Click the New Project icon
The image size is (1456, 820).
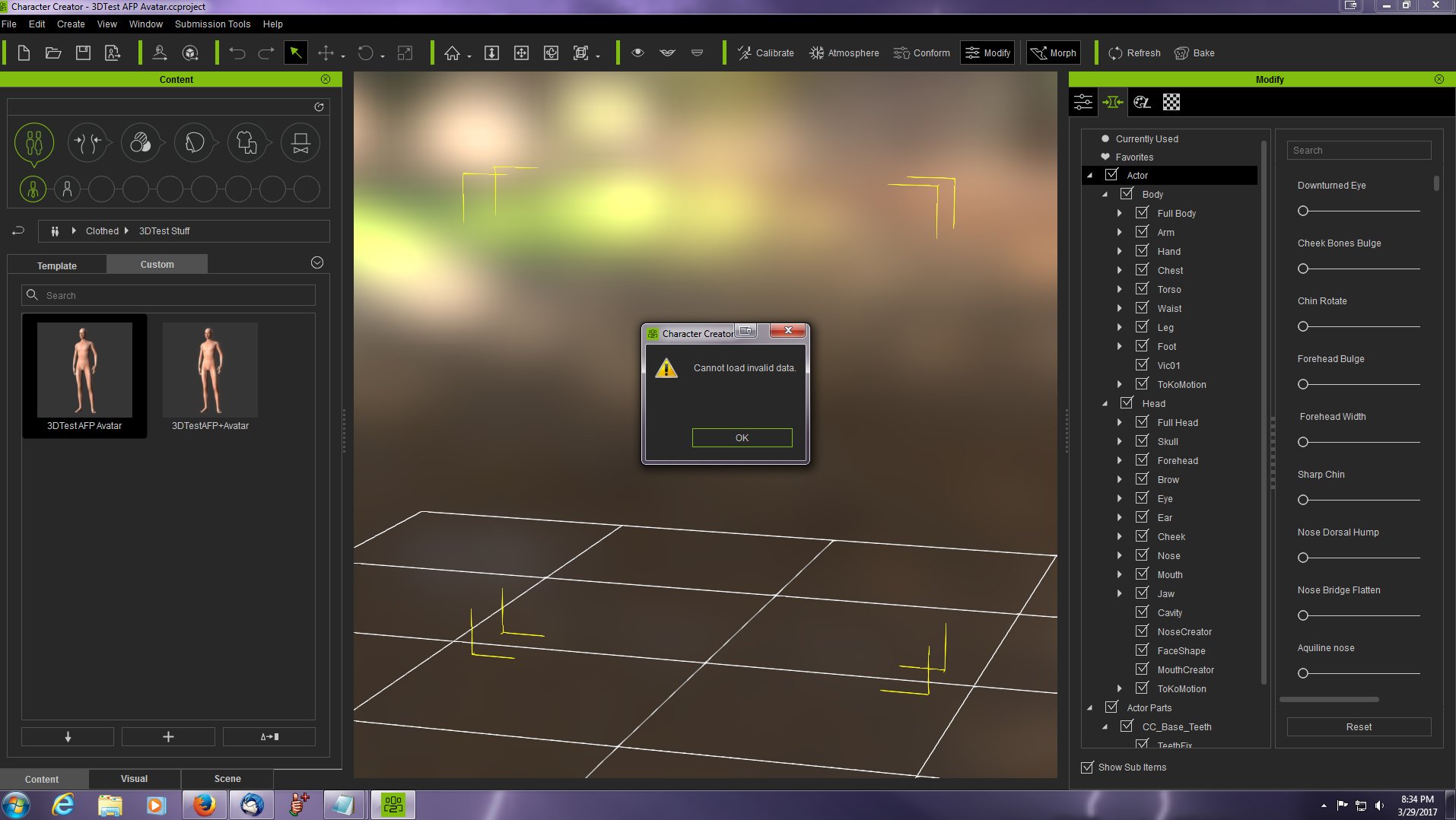coord(24,52)
